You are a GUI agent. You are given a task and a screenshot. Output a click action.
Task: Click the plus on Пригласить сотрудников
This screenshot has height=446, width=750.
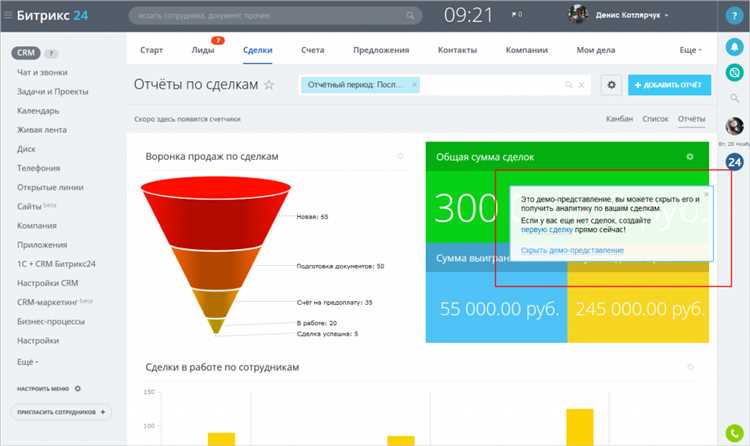(x=103, y=412)
